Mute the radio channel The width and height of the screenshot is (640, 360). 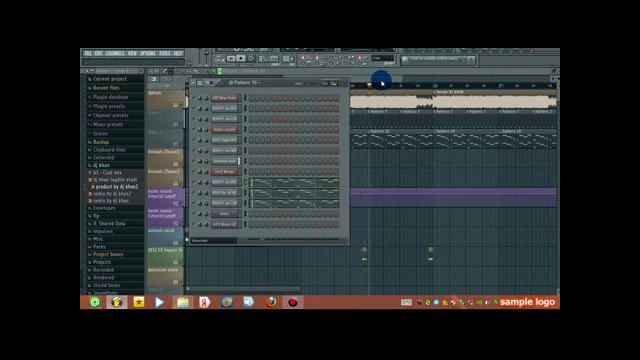194,213
